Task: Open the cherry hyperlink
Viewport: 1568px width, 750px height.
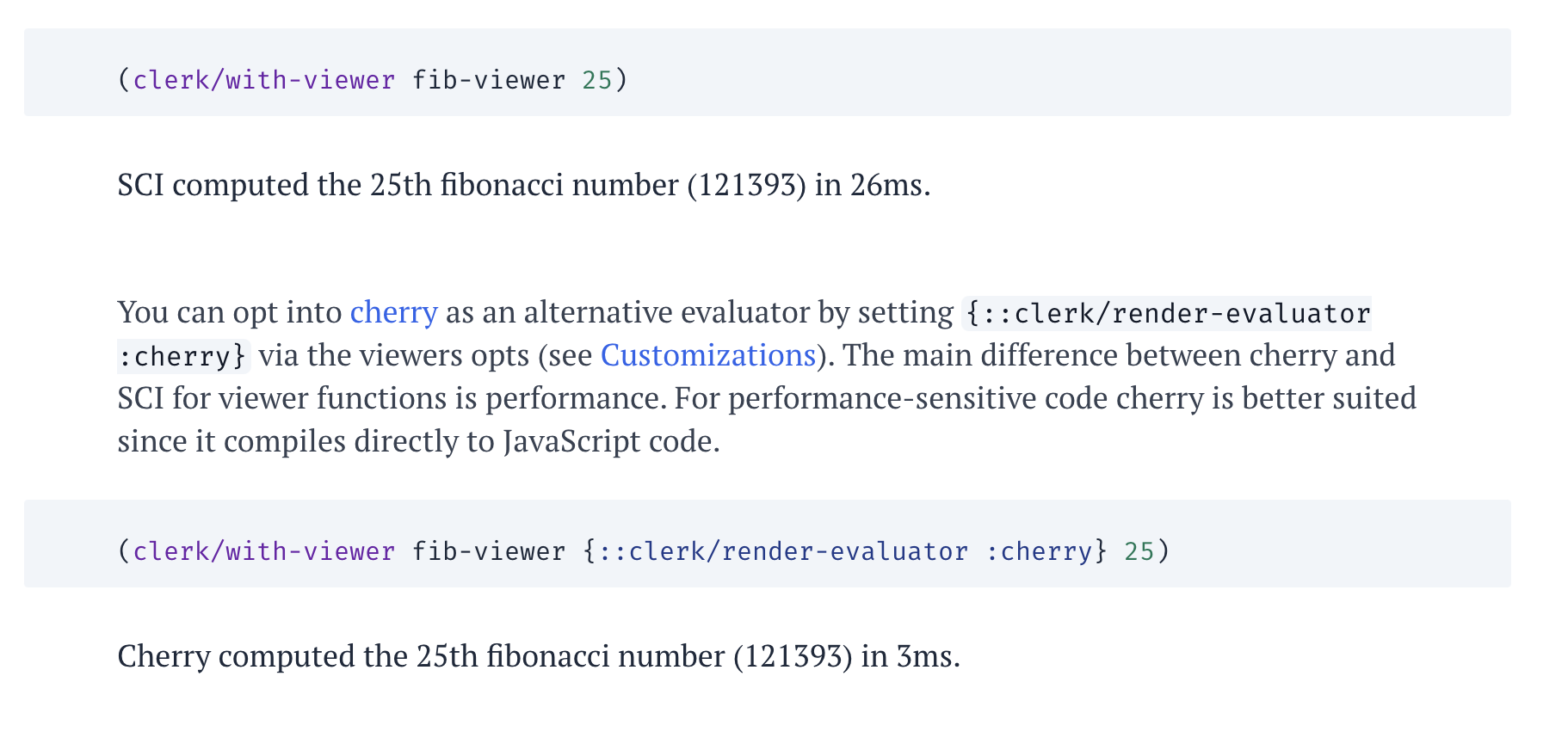Action: (x=393, y=312)
